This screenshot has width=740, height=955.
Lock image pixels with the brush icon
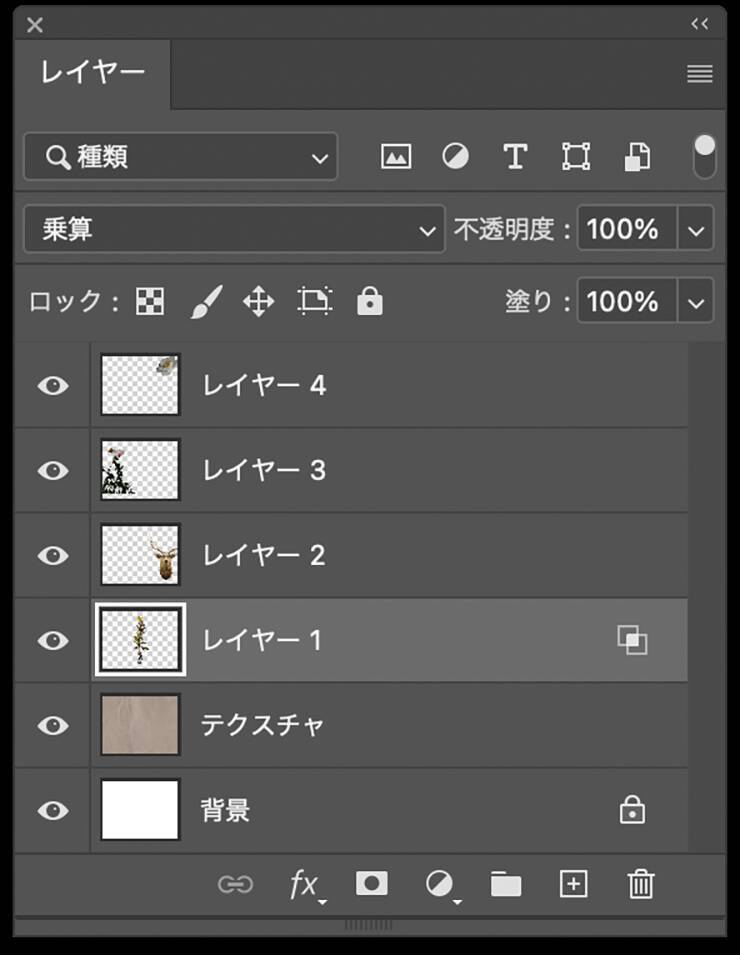(205, 302)
